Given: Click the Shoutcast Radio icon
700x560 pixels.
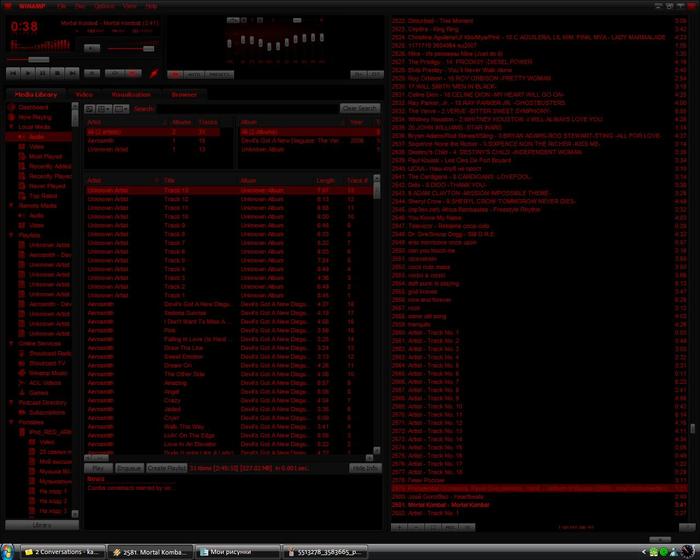Looking at the screenshot, I should point(21,353).
